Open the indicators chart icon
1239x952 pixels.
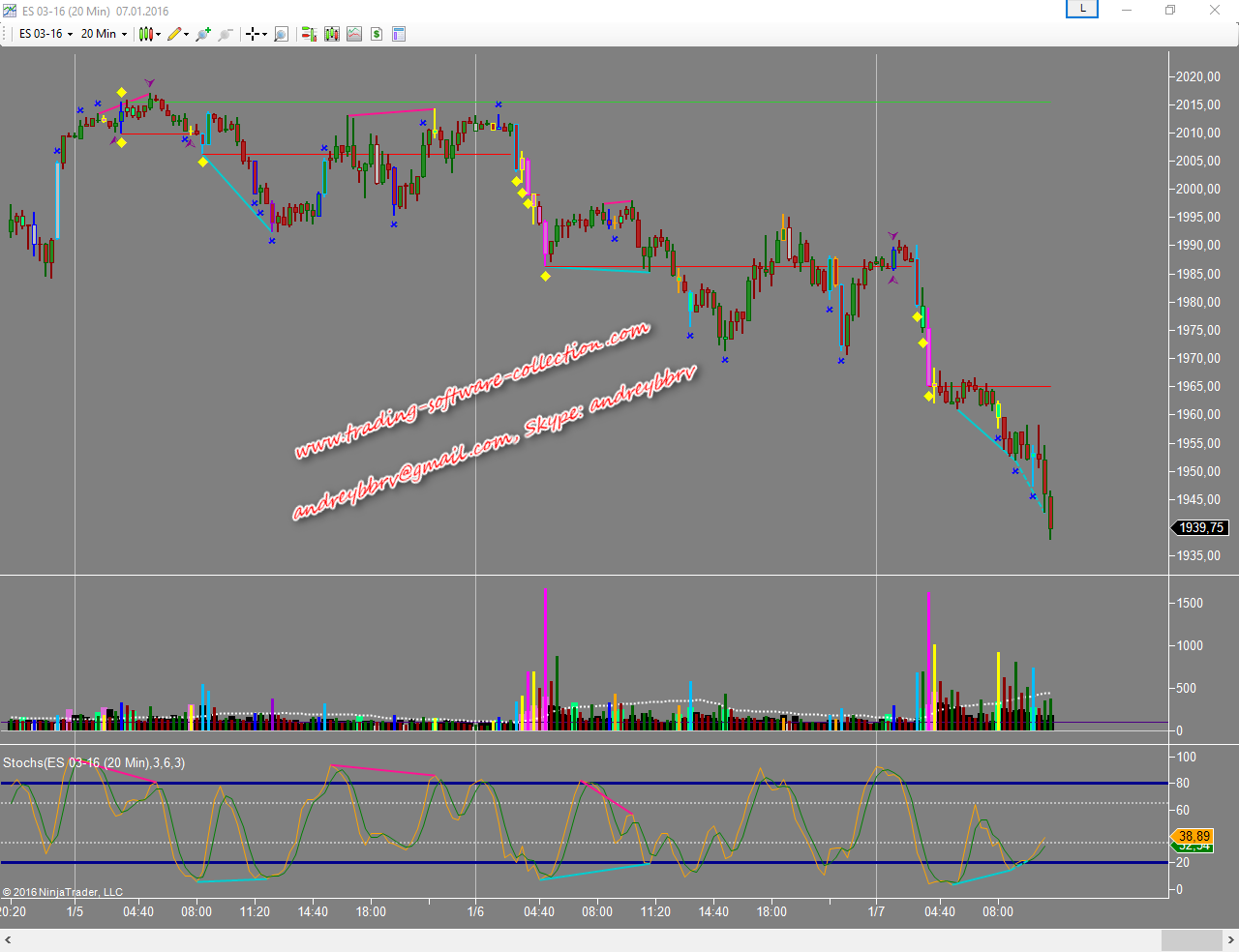[354, 34]
